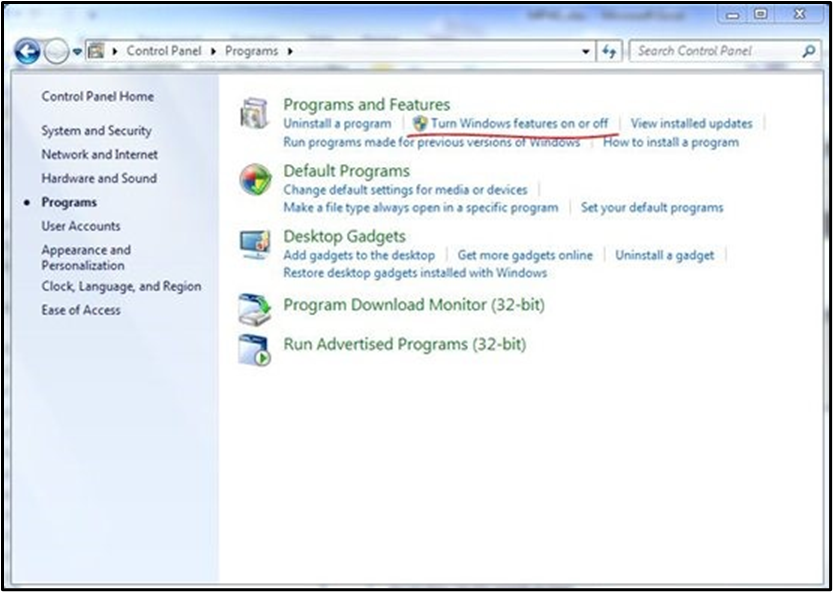The height and width of the screenshot is (592, 833).
Task: Click Uninstall a program link
Action: [x=337, y=124]
